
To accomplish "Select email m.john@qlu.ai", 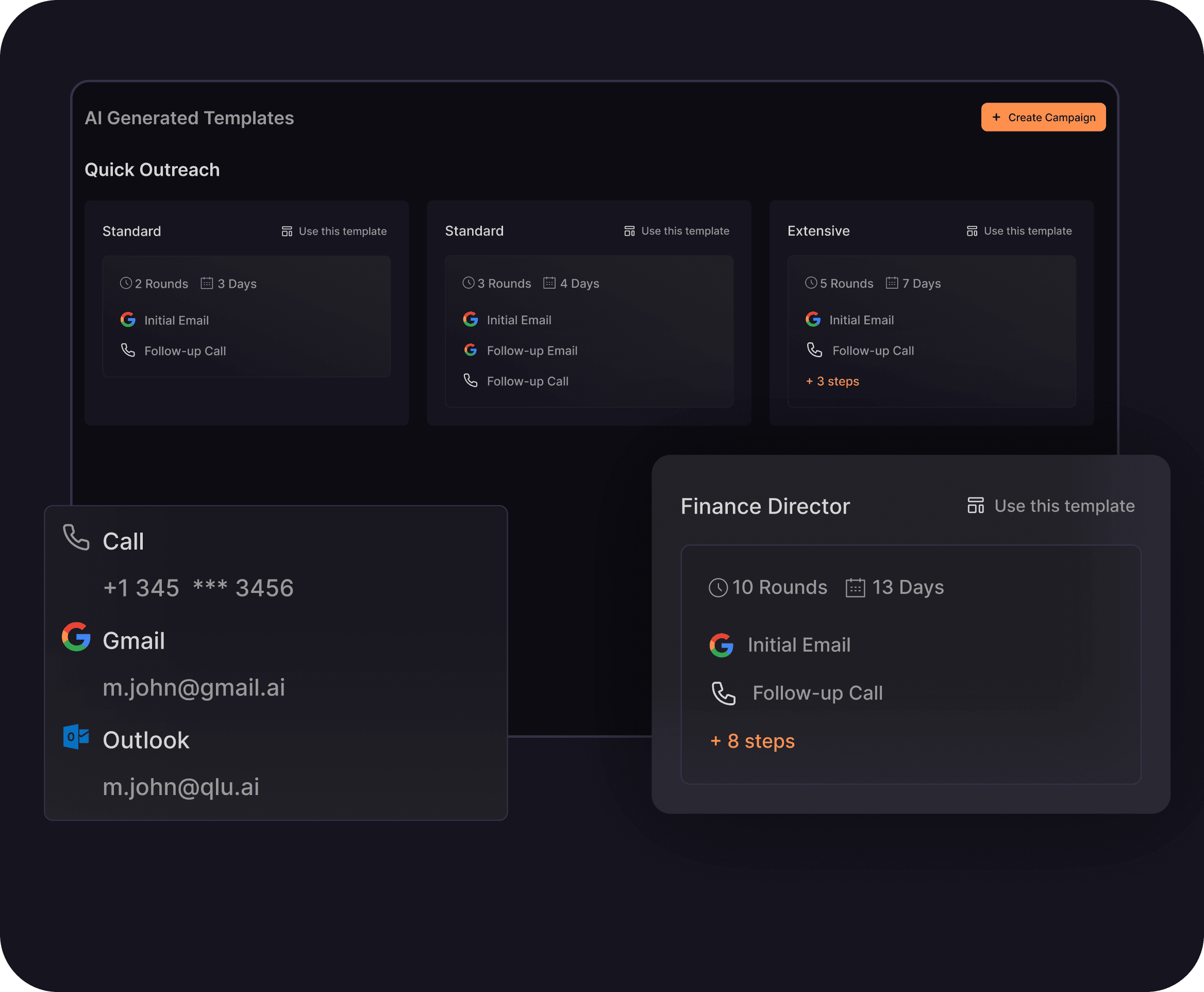I will click(181, 787).
